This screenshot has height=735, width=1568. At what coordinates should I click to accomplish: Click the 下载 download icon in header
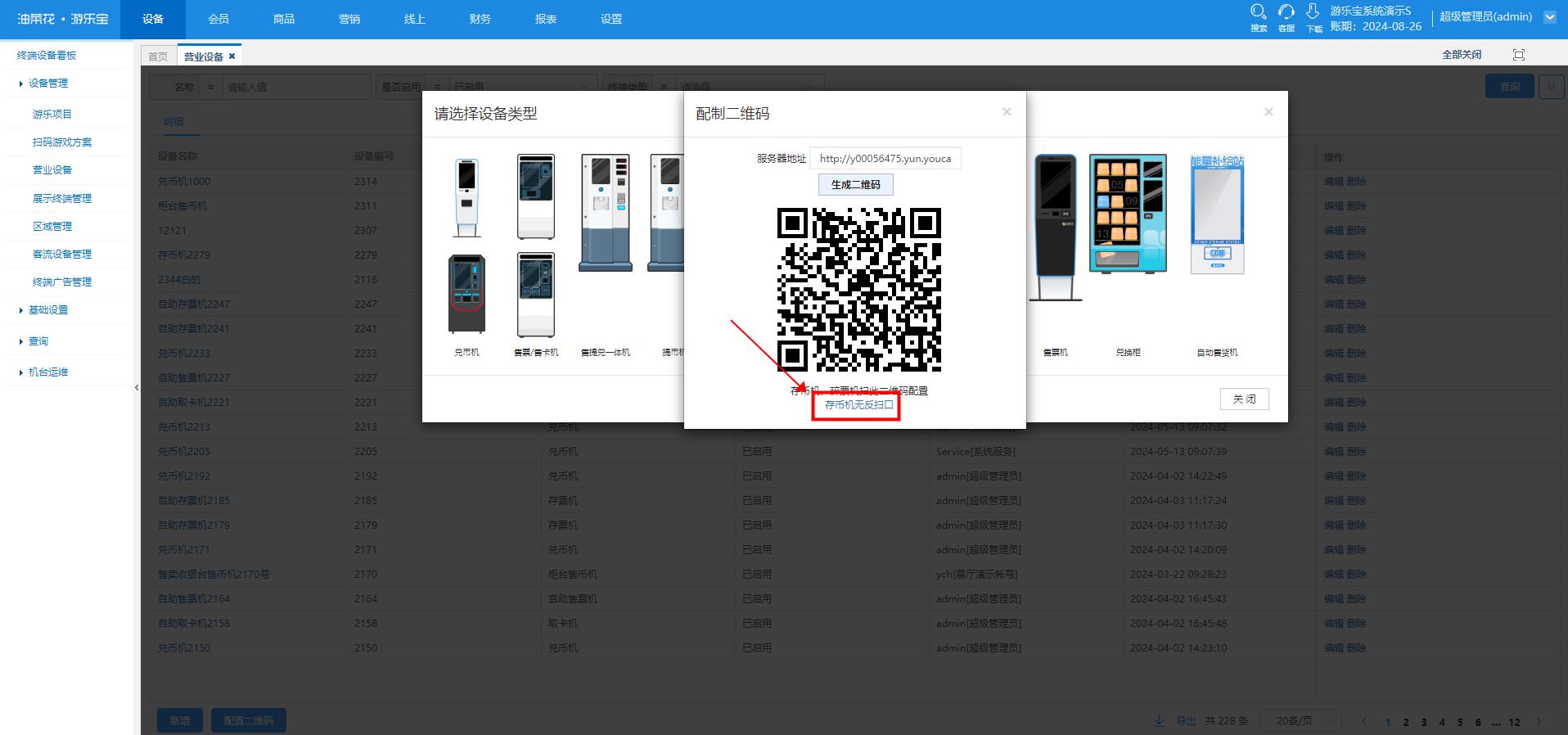coord(1313,11)
